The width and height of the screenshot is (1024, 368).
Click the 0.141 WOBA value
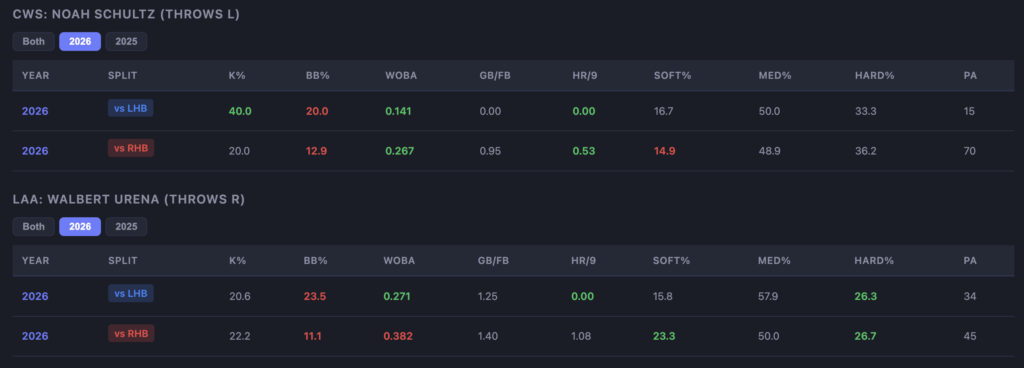coord(399,111)
